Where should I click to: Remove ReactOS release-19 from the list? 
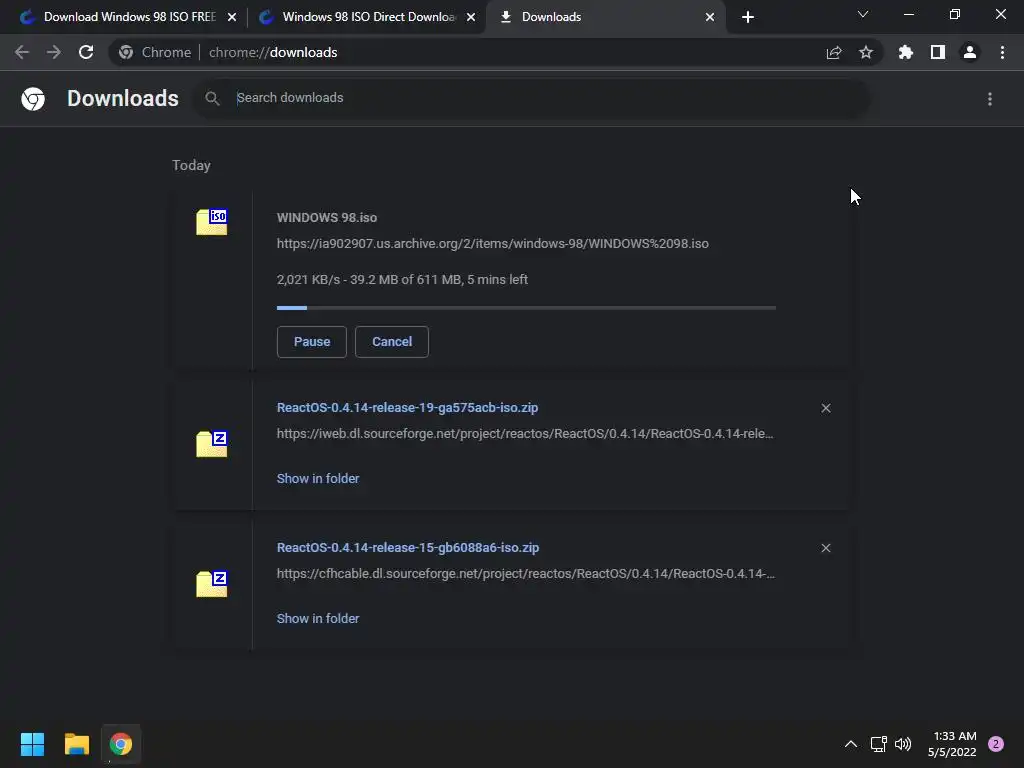[x=826, y=408]
